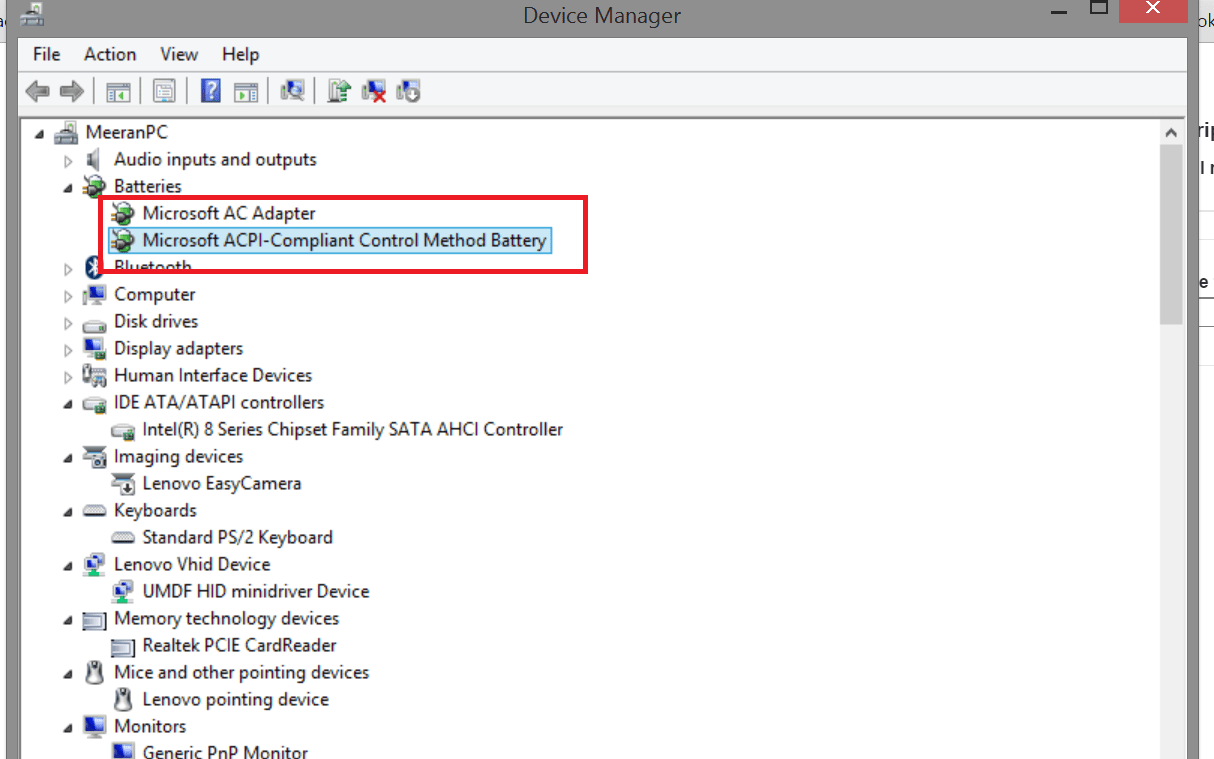1214x759 pixels.
Task: Click the Forward navigation arrow
Action: tap(72, 90)
